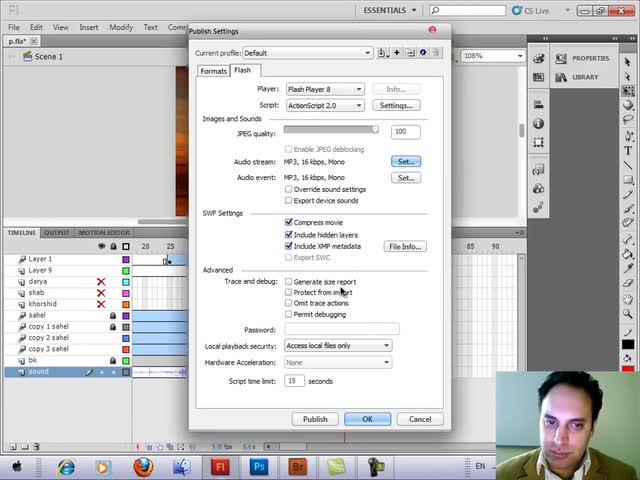Open the Info panel icon

538,123
